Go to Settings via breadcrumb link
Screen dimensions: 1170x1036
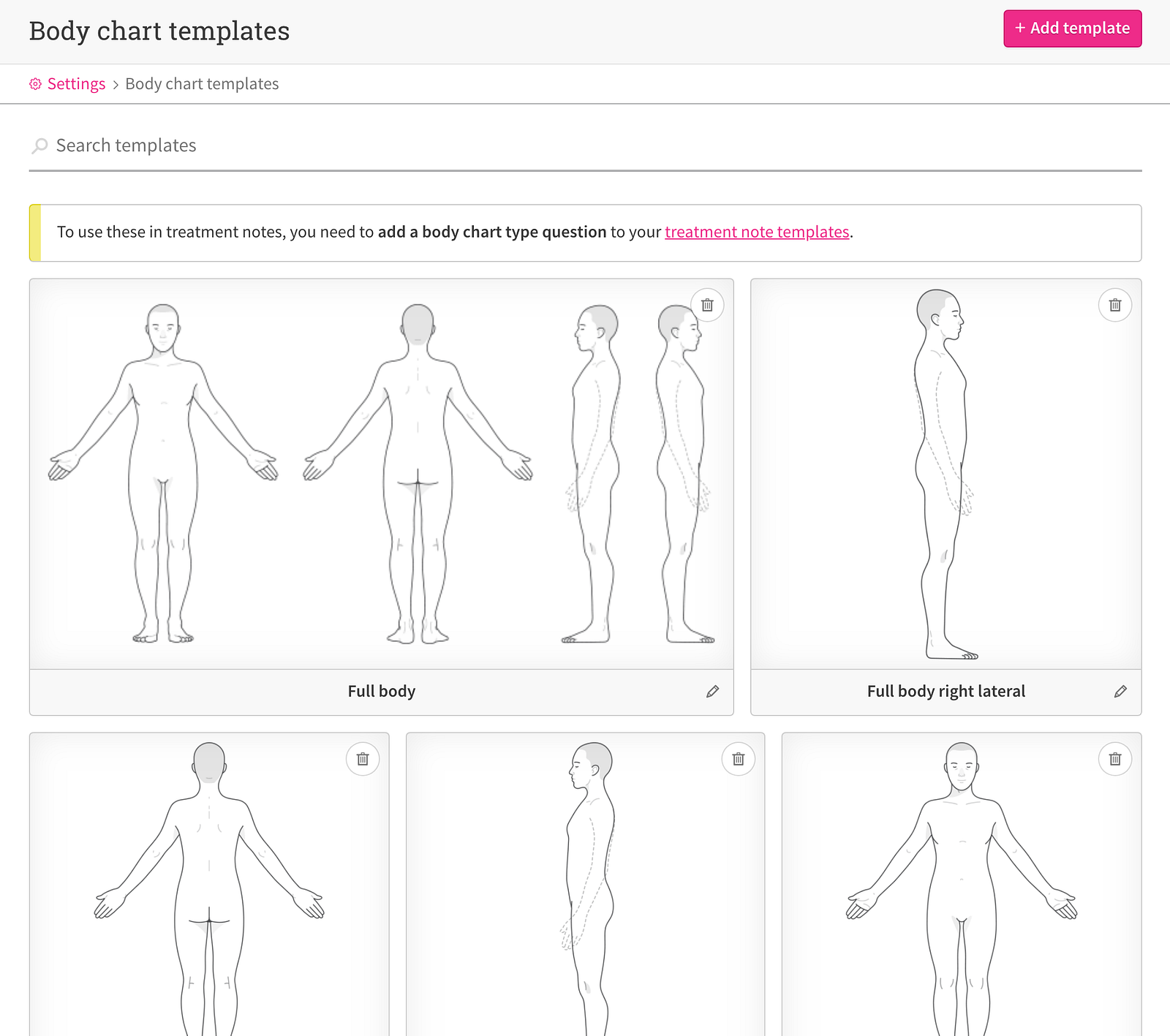click(77, 84)
